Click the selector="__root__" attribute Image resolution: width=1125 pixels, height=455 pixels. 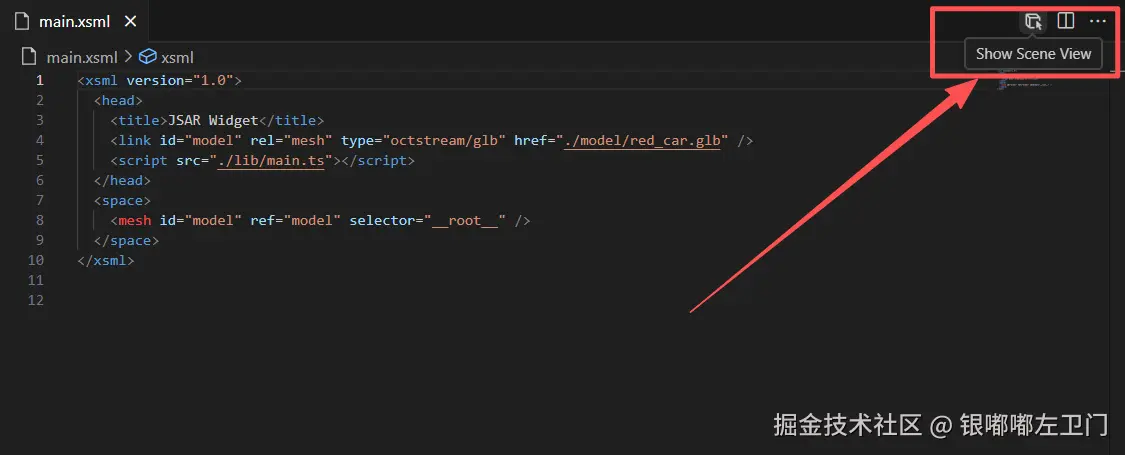(428, 220)
